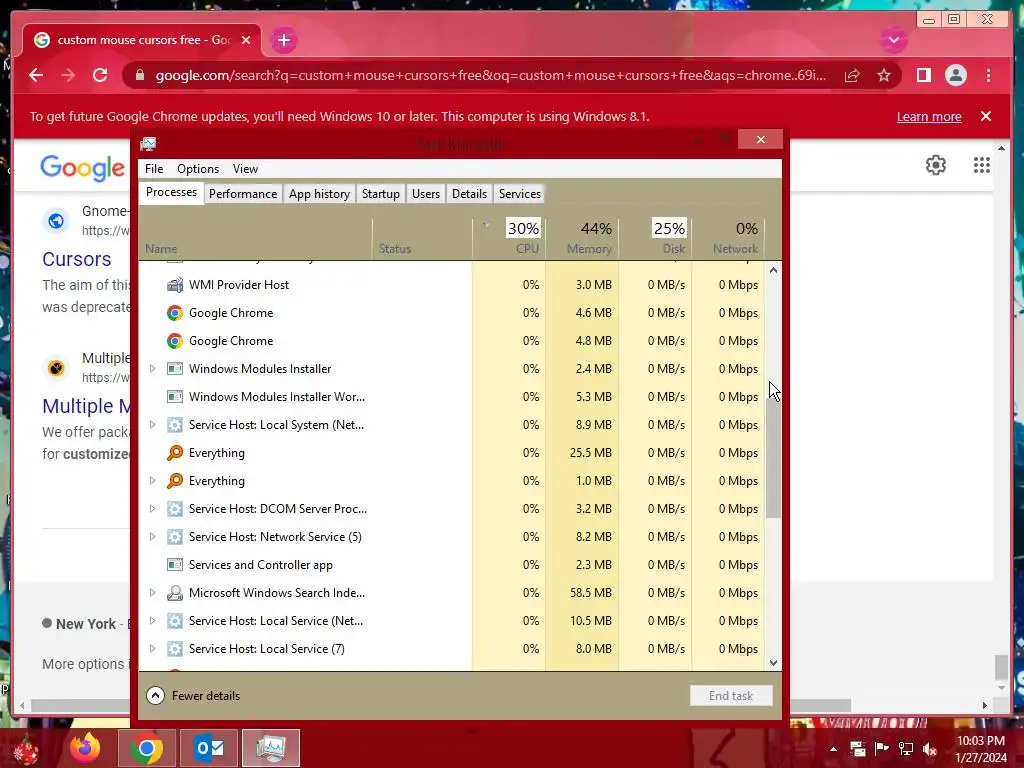Screen dimensions: 1024x768
Task: Launch Firefox from the taskbar
Action: [x=85, y=748]
